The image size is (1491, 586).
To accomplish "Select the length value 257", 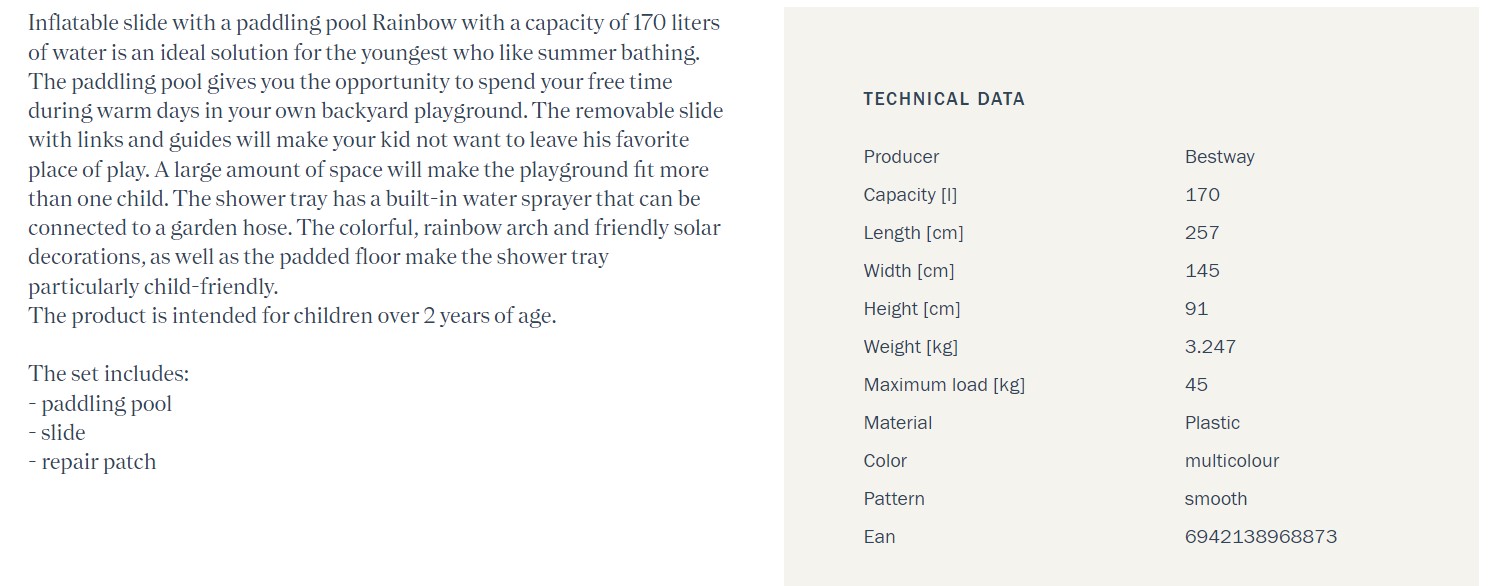I will pyautogui.click(x=1202, y=233).
